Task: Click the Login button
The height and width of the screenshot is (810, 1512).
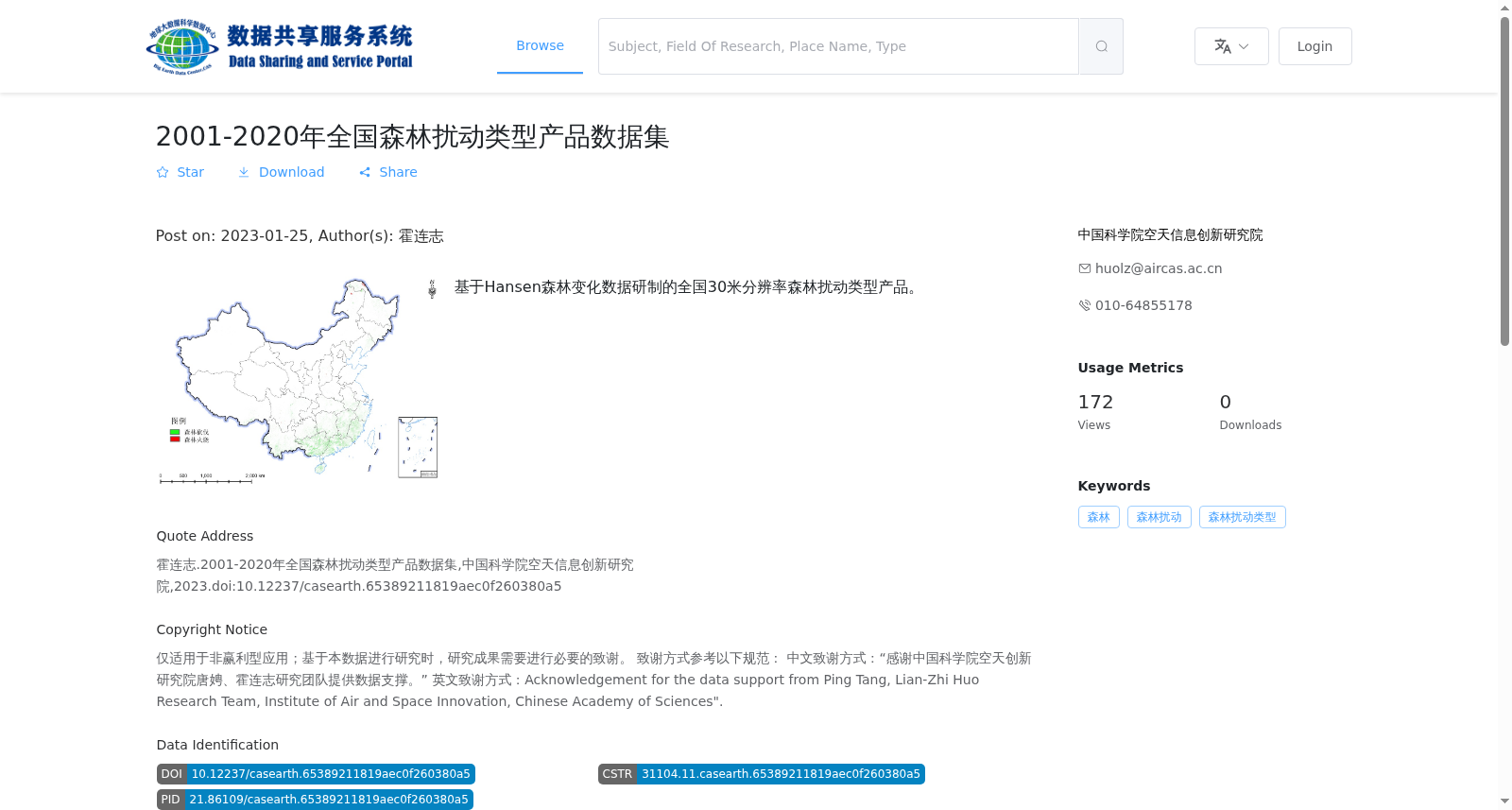Action: tap(1314, 46)
